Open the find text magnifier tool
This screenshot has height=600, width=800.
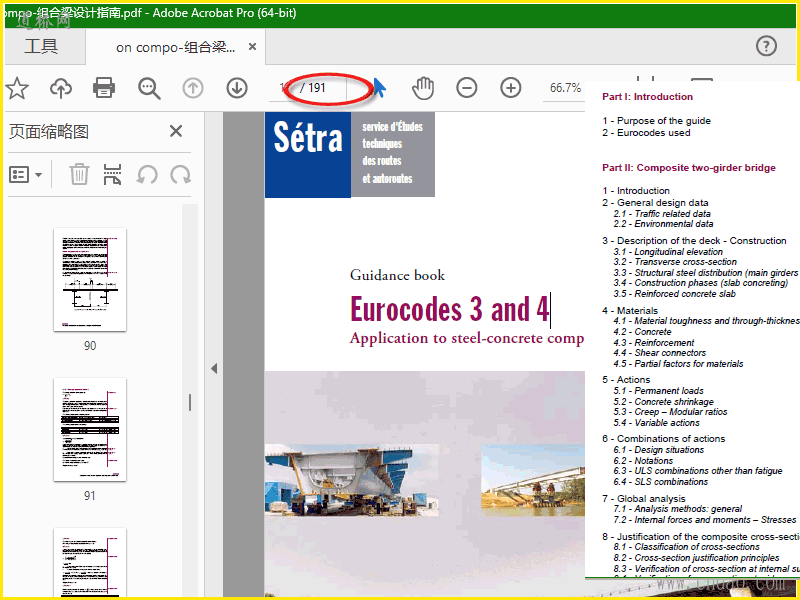click(149, 88)
